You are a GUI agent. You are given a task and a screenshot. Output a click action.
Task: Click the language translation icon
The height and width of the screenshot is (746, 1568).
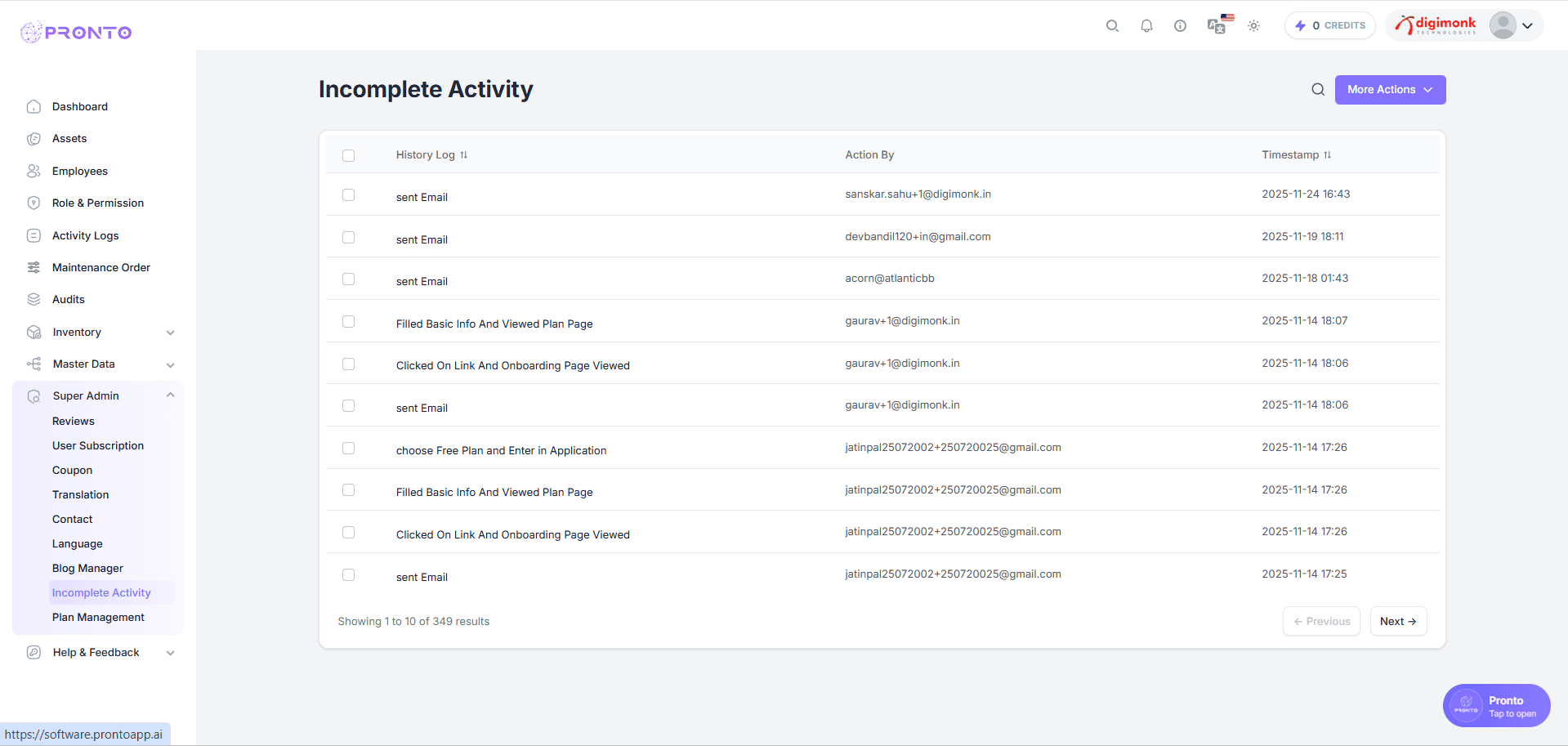click(x=1217, y=25)
